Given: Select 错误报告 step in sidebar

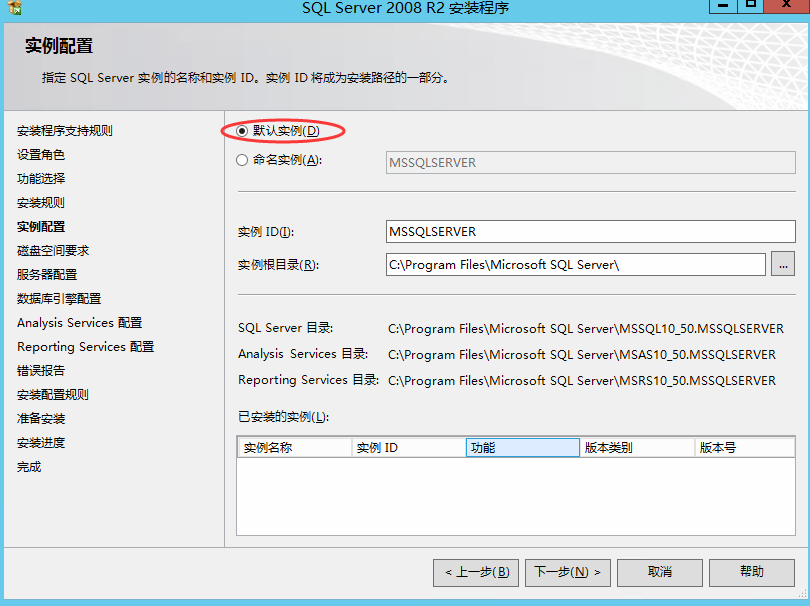Looking at the screenshot, I should tap(41, 370).
